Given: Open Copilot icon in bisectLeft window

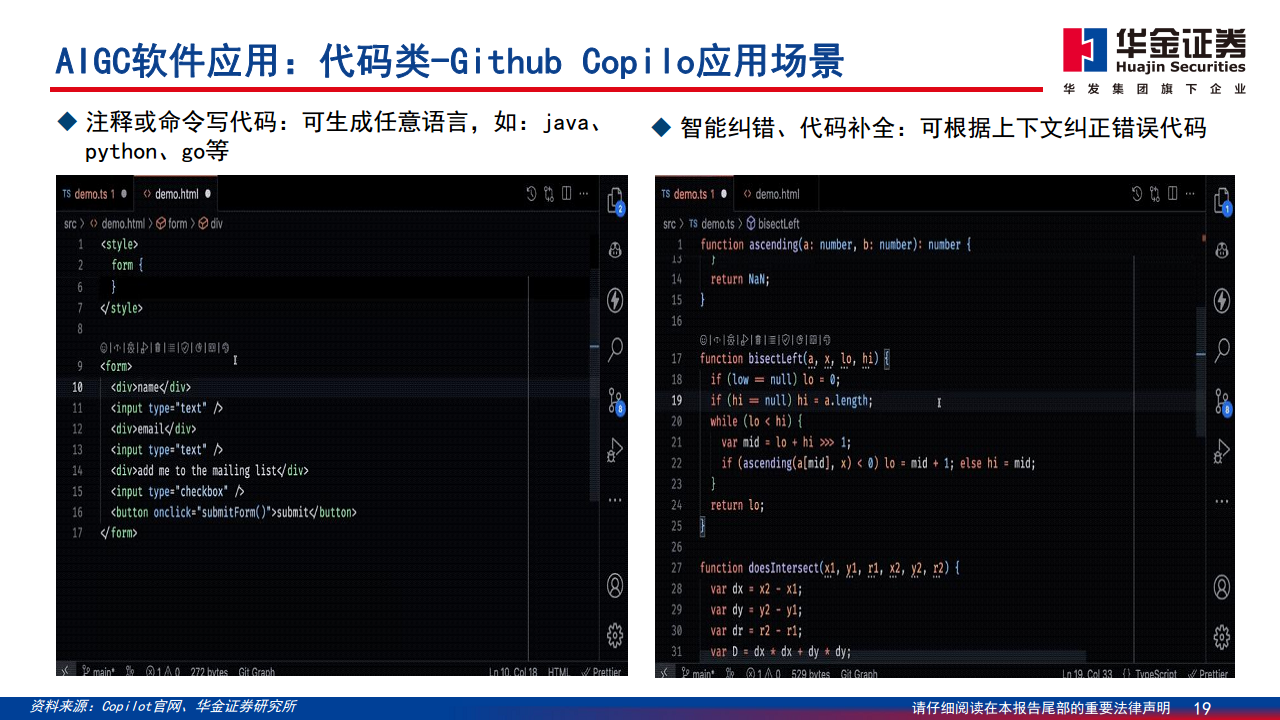Looking at the screenshot, I should click(x=1221, y=249).
